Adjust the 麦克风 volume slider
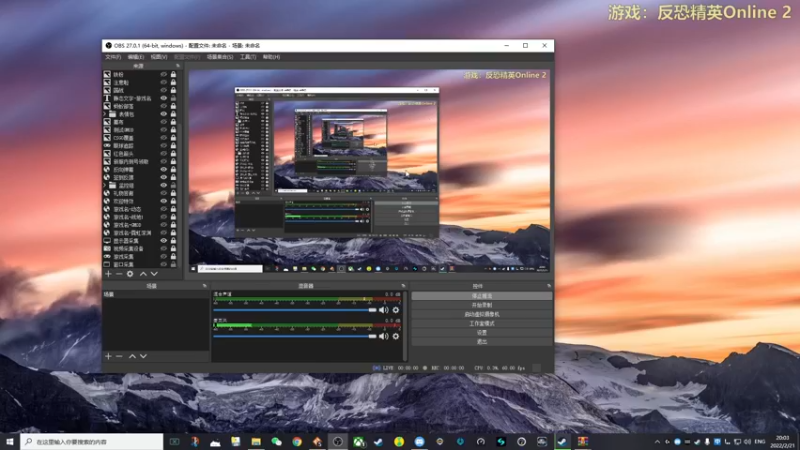Screen dimensions: 800x450 [295, 336]
